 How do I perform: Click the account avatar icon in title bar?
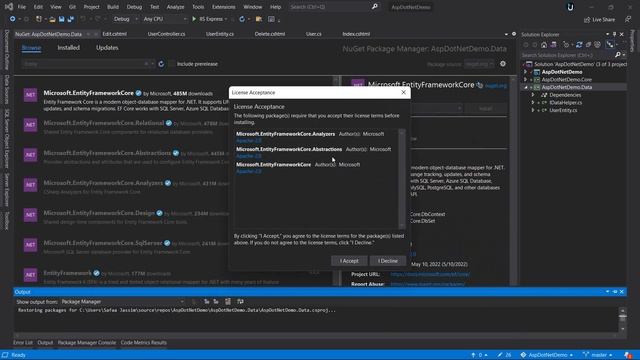pyautogui.click(x=570, y=7)
